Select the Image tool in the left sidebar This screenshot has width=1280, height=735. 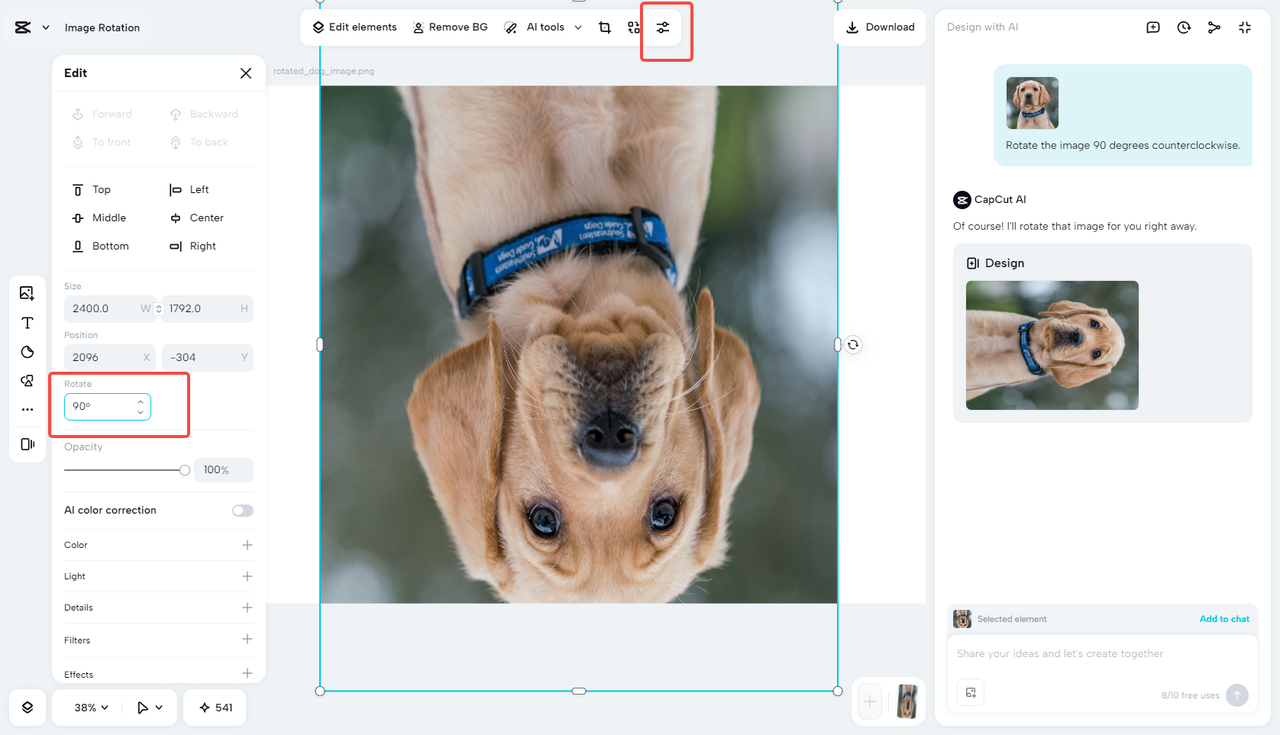pos(27,293)
